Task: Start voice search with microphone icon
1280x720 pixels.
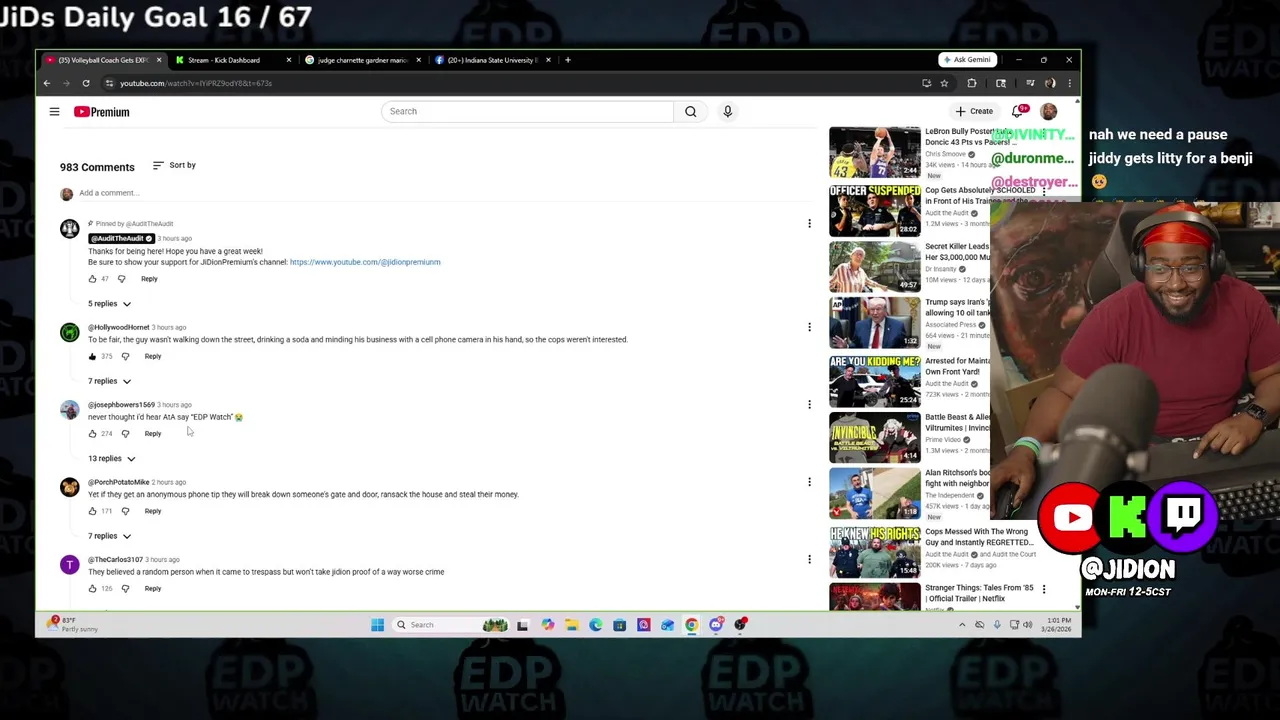Action: 728,111
